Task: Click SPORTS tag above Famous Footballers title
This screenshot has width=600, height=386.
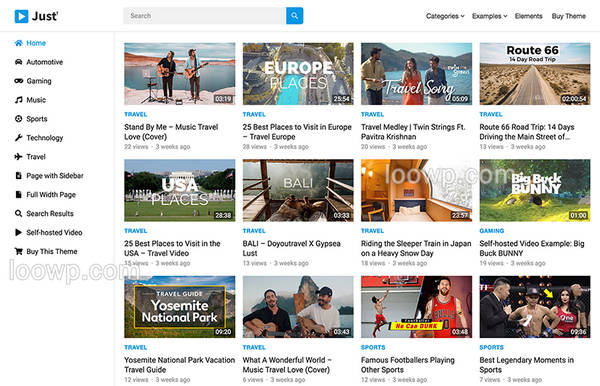Action: tap(373, 347)
